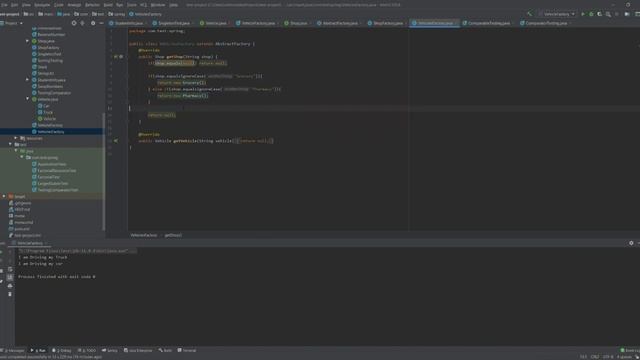The width and height of the screenshot is (640, 360).
Task: Switch to the ShopFactory.java editor tab
Action: click(388, 23)
